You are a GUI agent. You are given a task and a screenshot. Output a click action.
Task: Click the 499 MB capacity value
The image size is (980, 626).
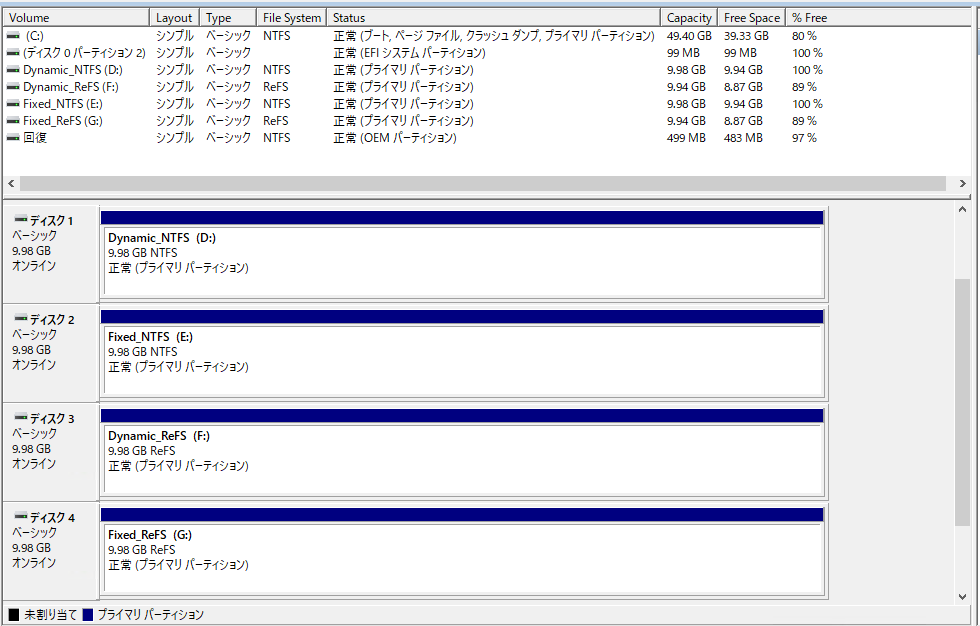click(686, 137)
